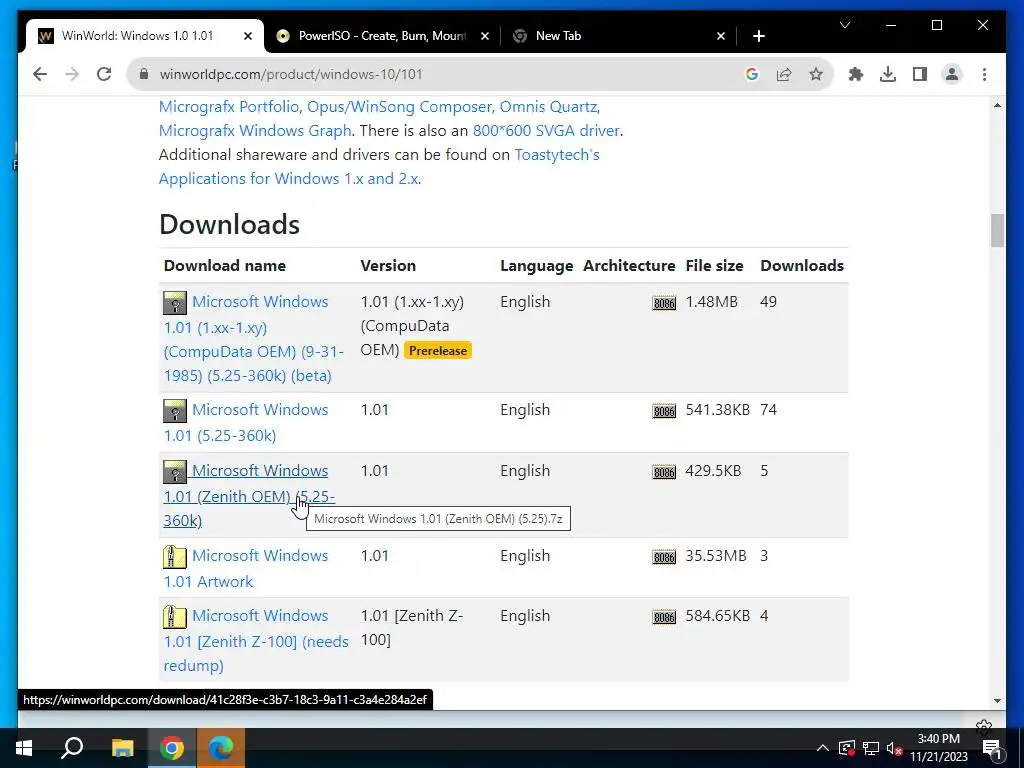Toggle the Chrome side panel
The width and height of the screenshot is (1024, 768).
point(920,74)
